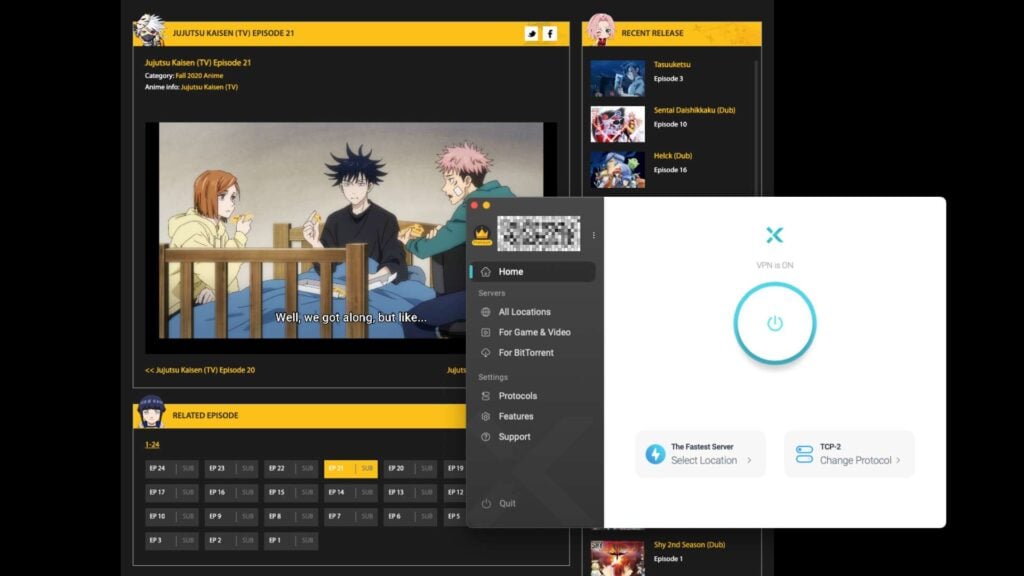
Task: Open episode EP 8
Action: click(x=291, y=517)
